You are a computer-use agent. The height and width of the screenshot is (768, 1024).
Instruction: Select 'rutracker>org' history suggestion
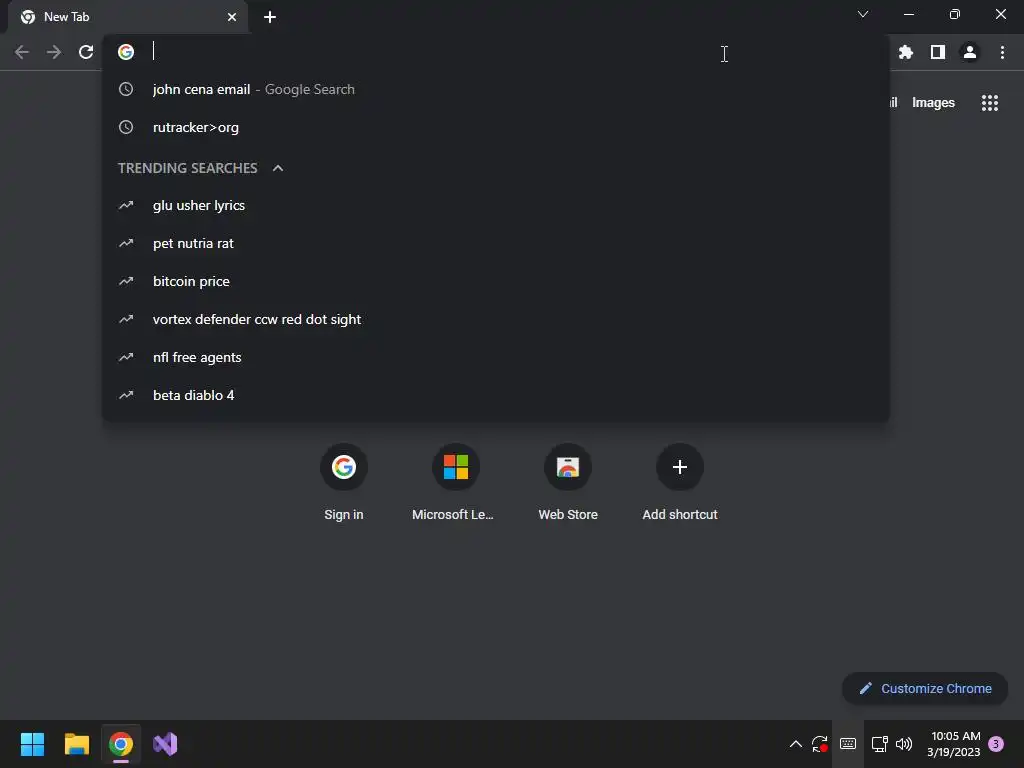[x=496, y=127]
